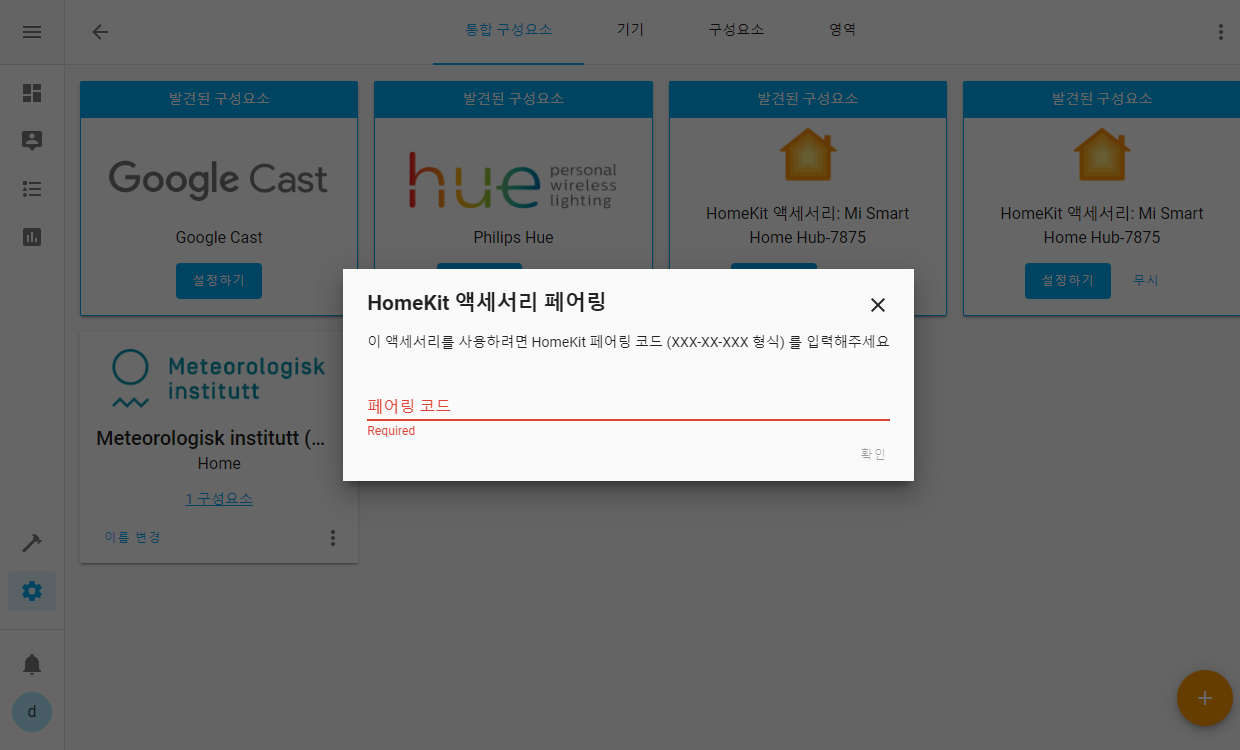Click the 확인 button in dialog
This screenshot has width=1240, height=750.
point(873,454)
